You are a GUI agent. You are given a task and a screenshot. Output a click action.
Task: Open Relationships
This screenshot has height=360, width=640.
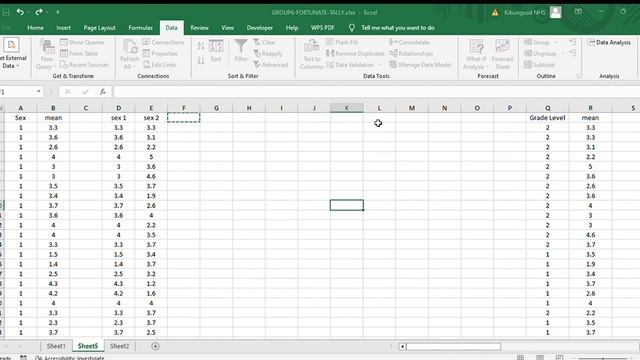click(x=411, y=53)
